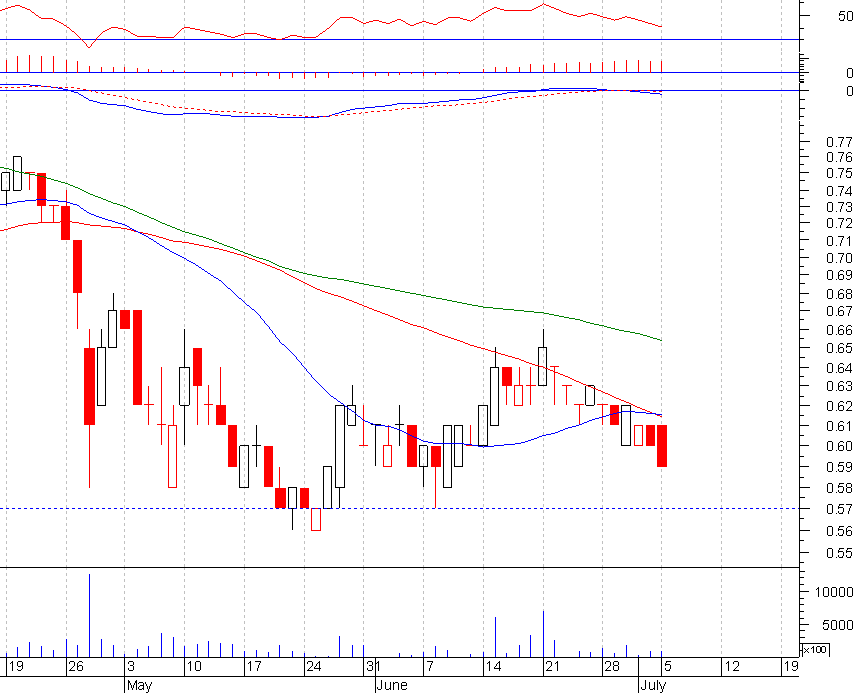The height and width of the screenshot is (693, 857).
Task: Select the June month label
Action: (x=392, y=685)
